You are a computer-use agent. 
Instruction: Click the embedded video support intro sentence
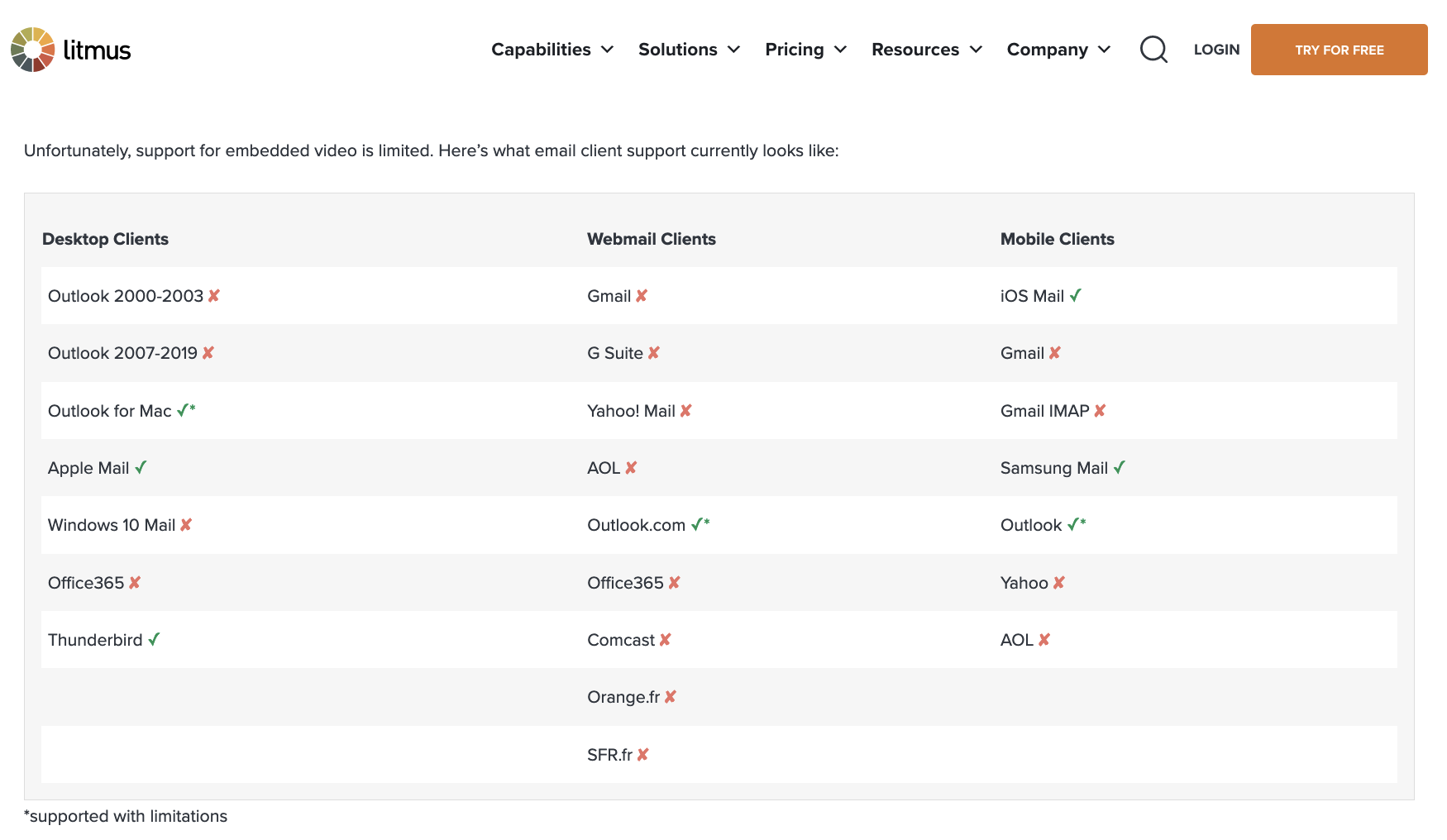(432, 150)
